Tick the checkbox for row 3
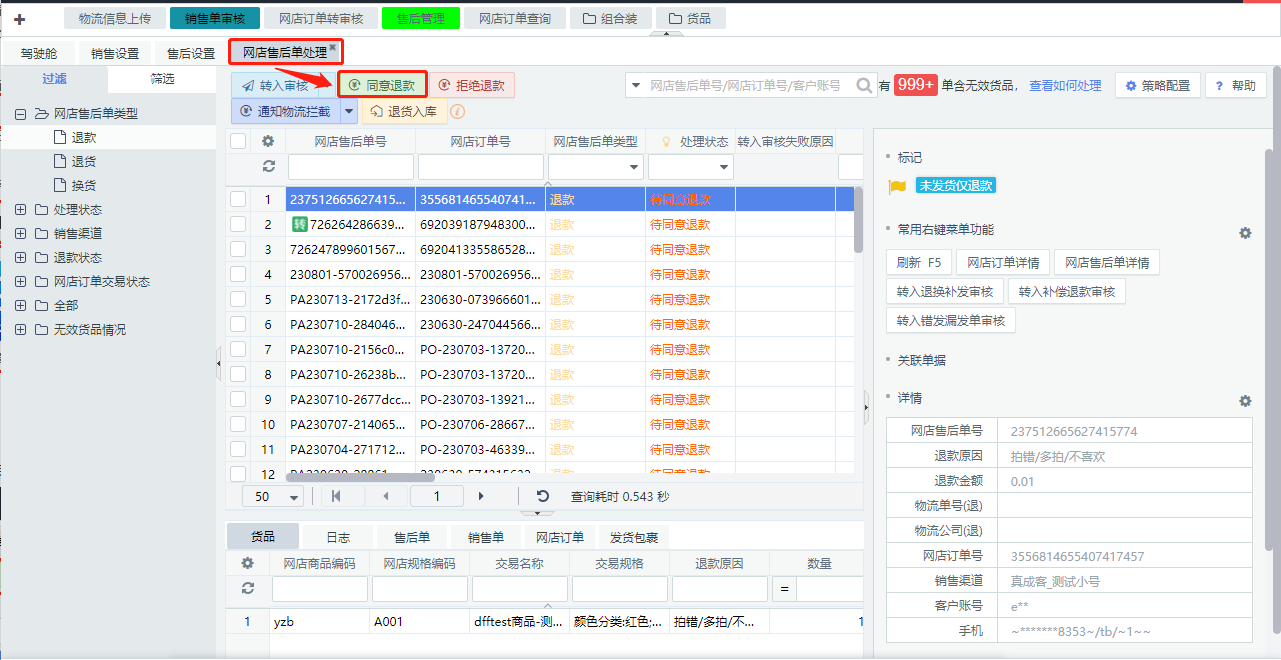Viewport: 1281px width, 660px height. [x=238, y=249]
